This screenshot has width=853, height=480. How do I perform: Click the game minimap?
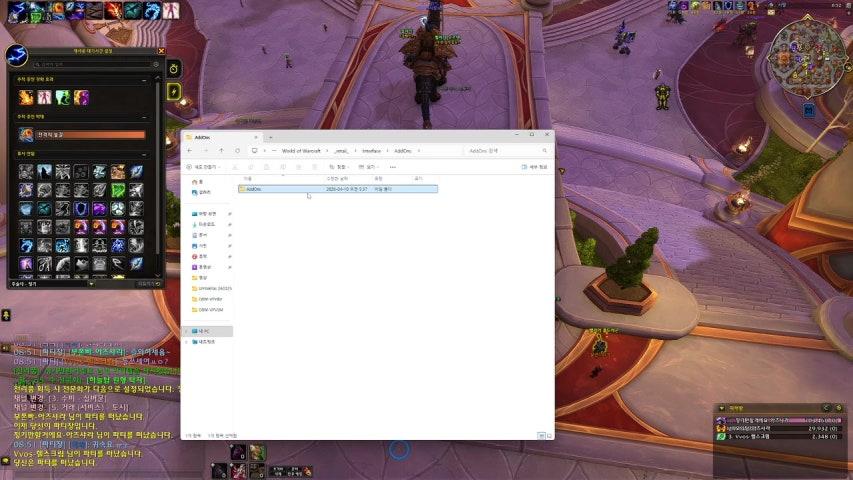click(806, 58)
